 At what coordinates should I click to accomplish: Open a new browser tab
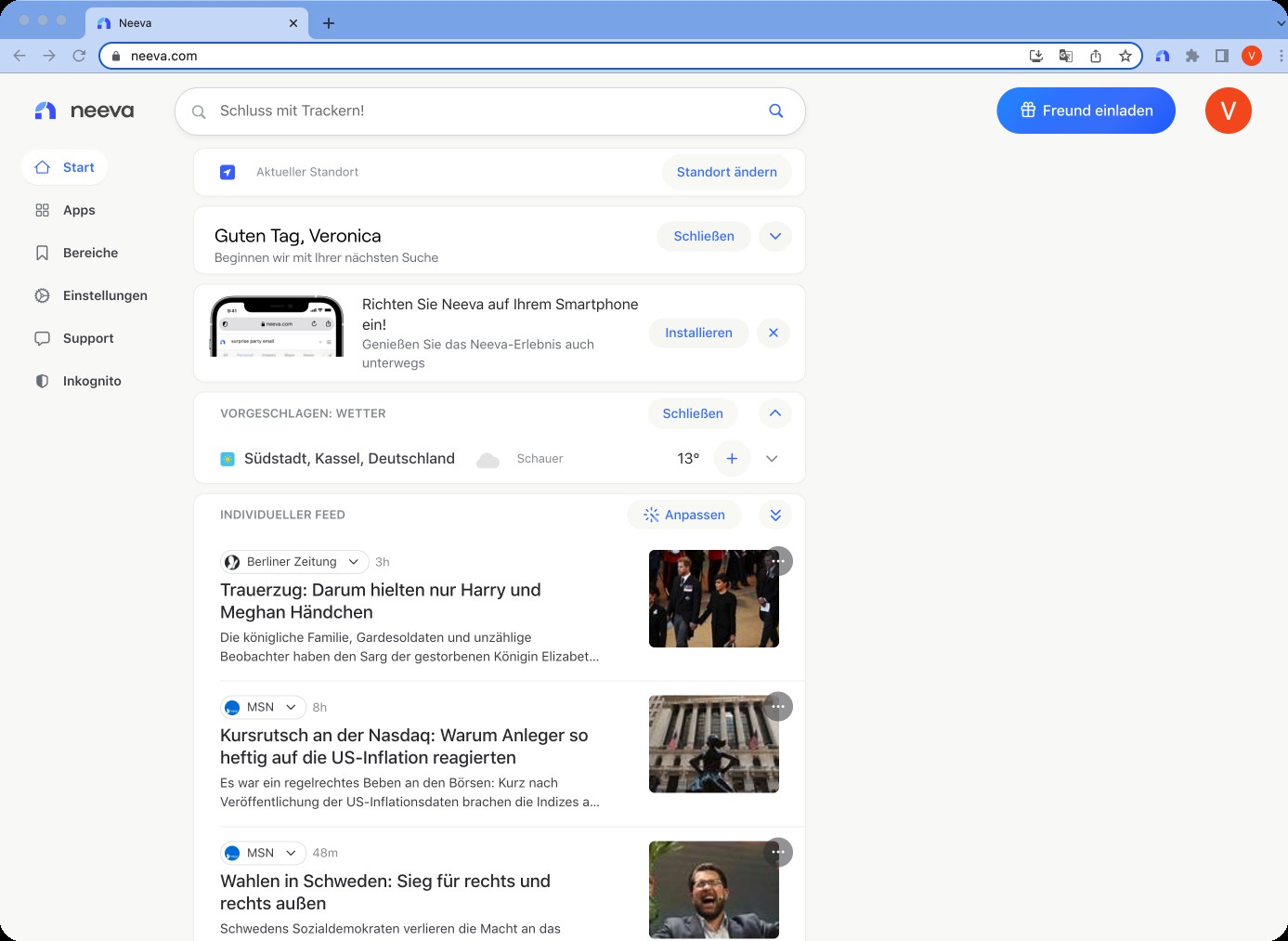tap(329, 23)
